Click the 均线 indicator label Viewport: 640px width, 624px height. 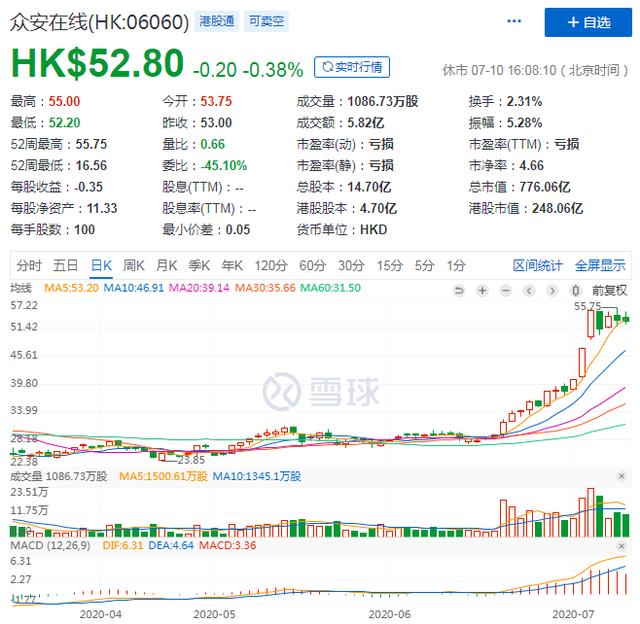pos(21,288)
